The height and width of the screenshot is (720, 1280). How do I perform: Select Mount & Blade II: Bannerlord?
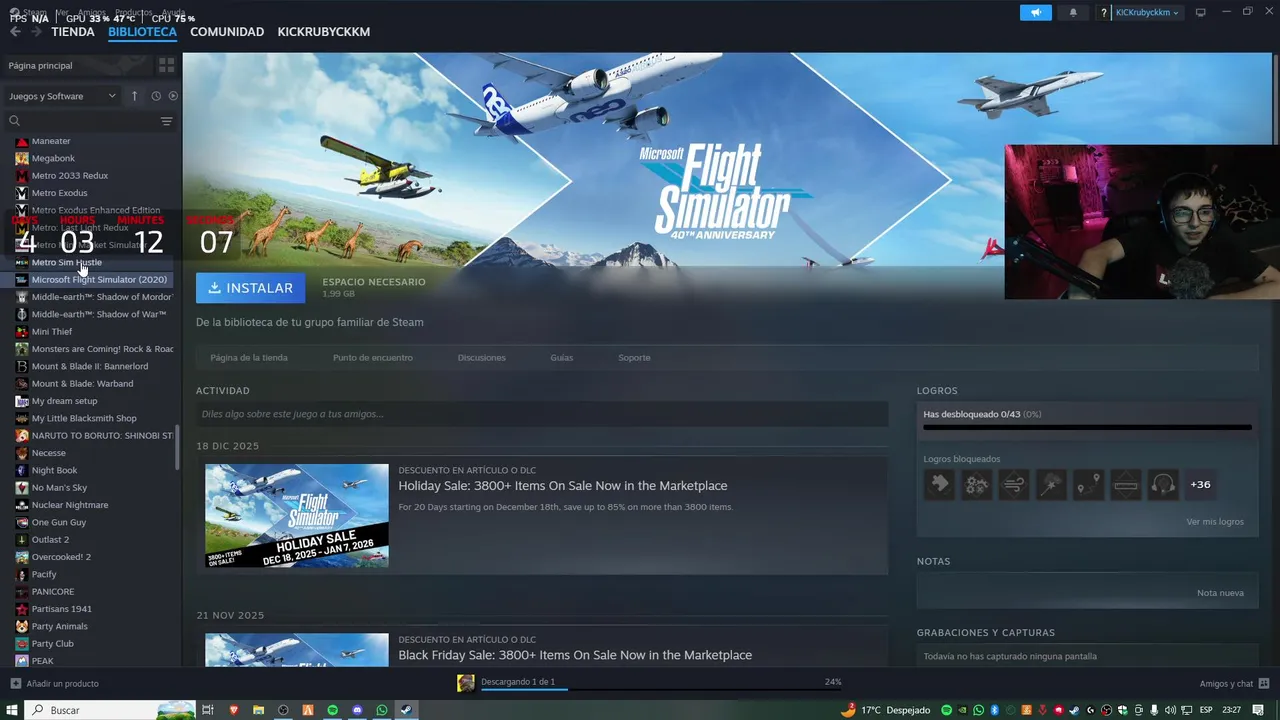[90, 366]
